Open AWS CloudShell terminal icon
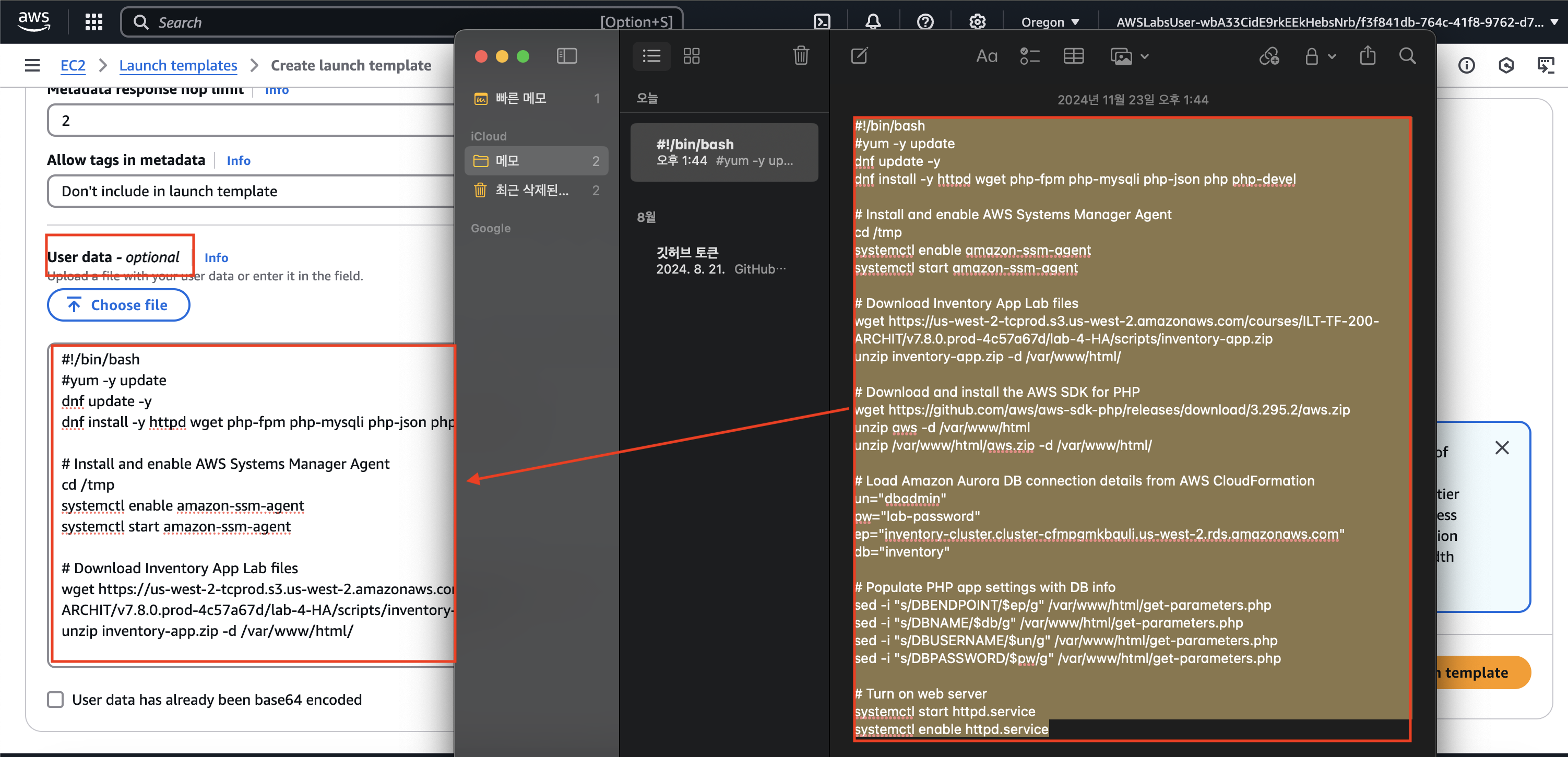The width and height of the screenshot is (1568, 757). 822,22
